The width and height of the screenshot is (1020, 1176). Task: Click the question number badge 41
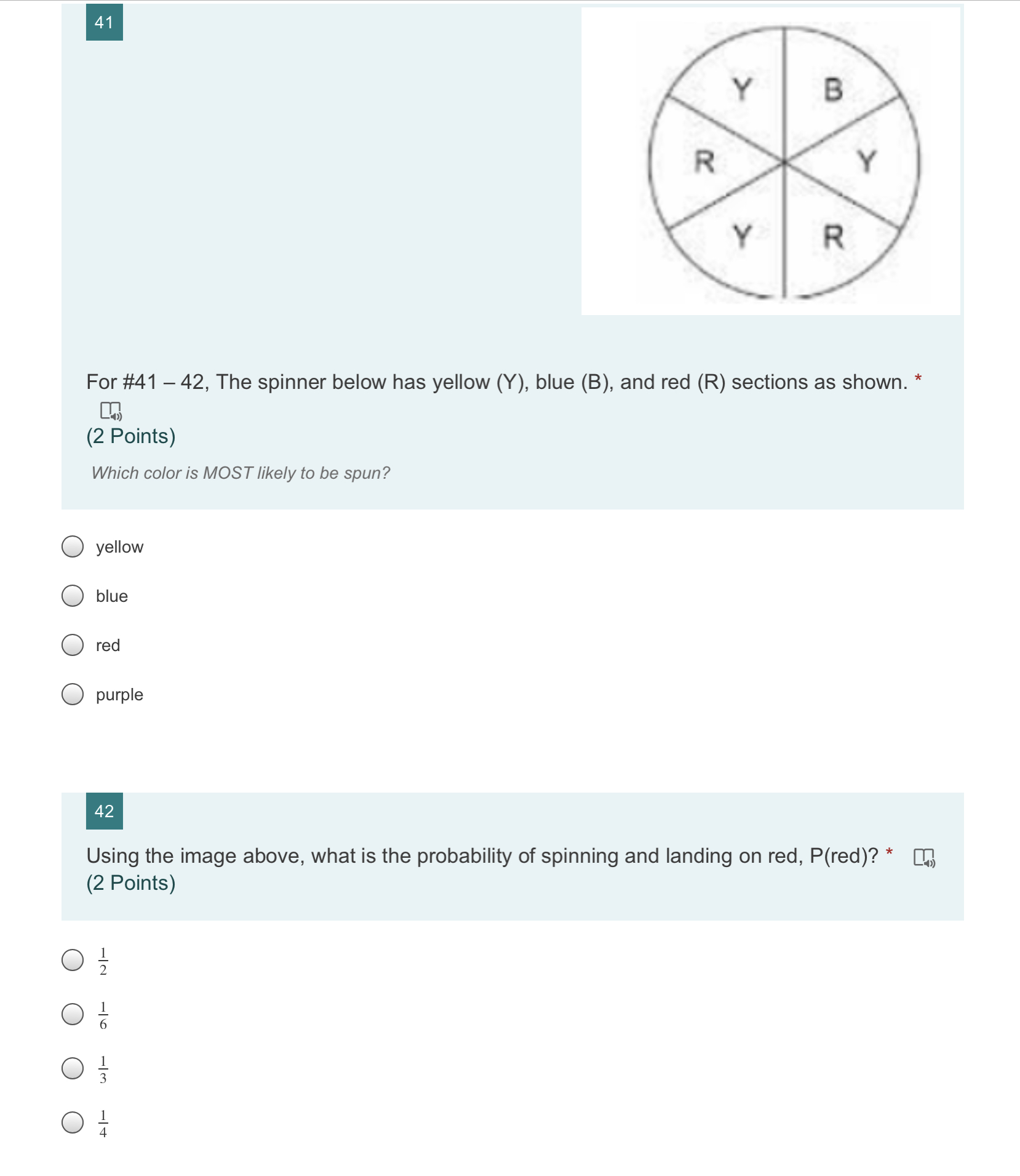(103, 23)
